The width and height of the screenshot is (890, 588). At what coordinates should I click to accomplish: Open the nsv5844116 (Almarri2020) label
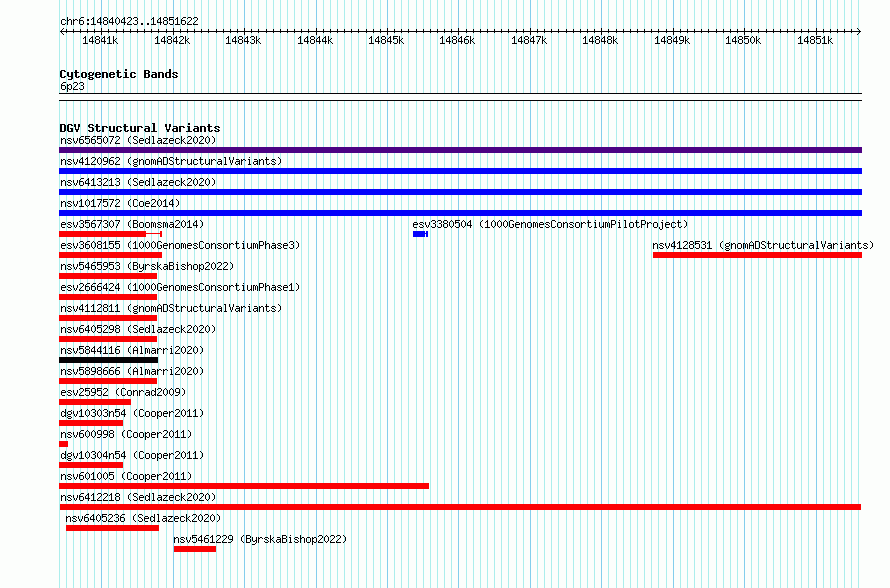pos(132,350)
